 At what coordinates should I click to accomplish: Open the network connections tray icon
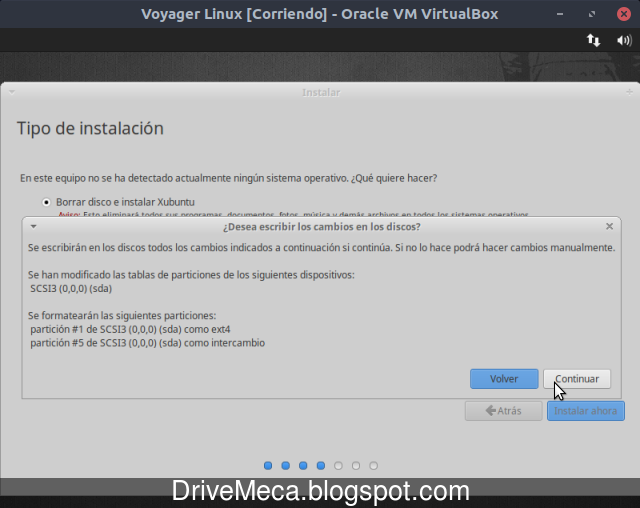(x=593, y=40)
